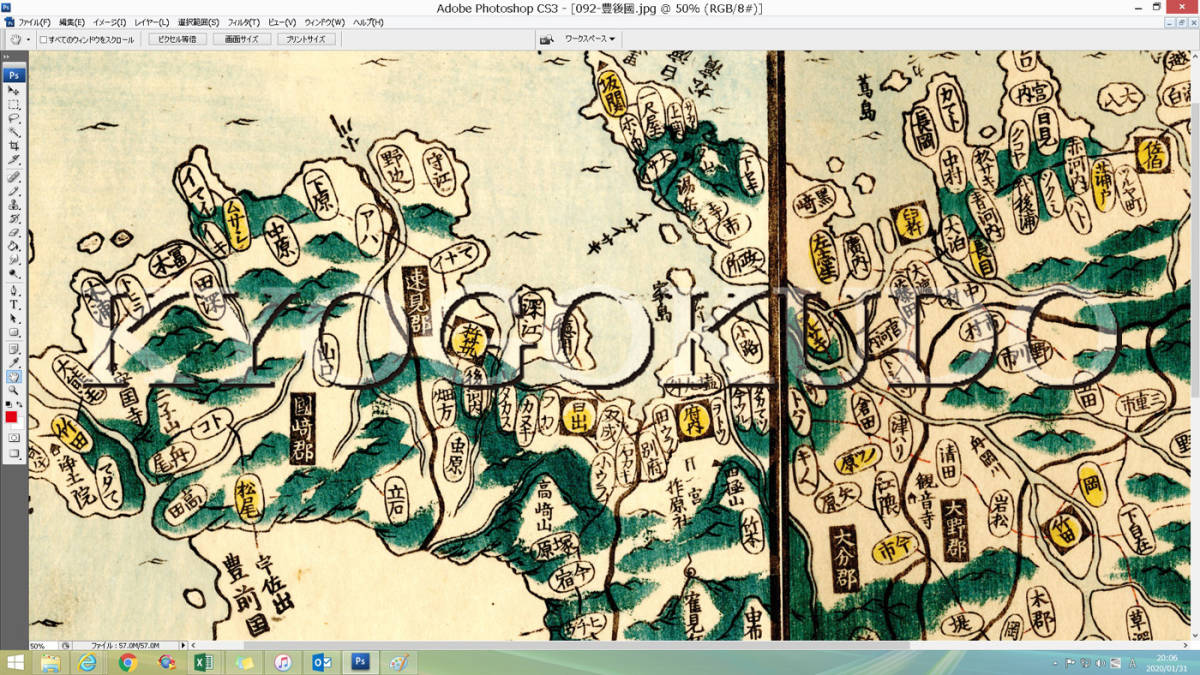Select the Rectangular Marquee tool

[14, 104]
